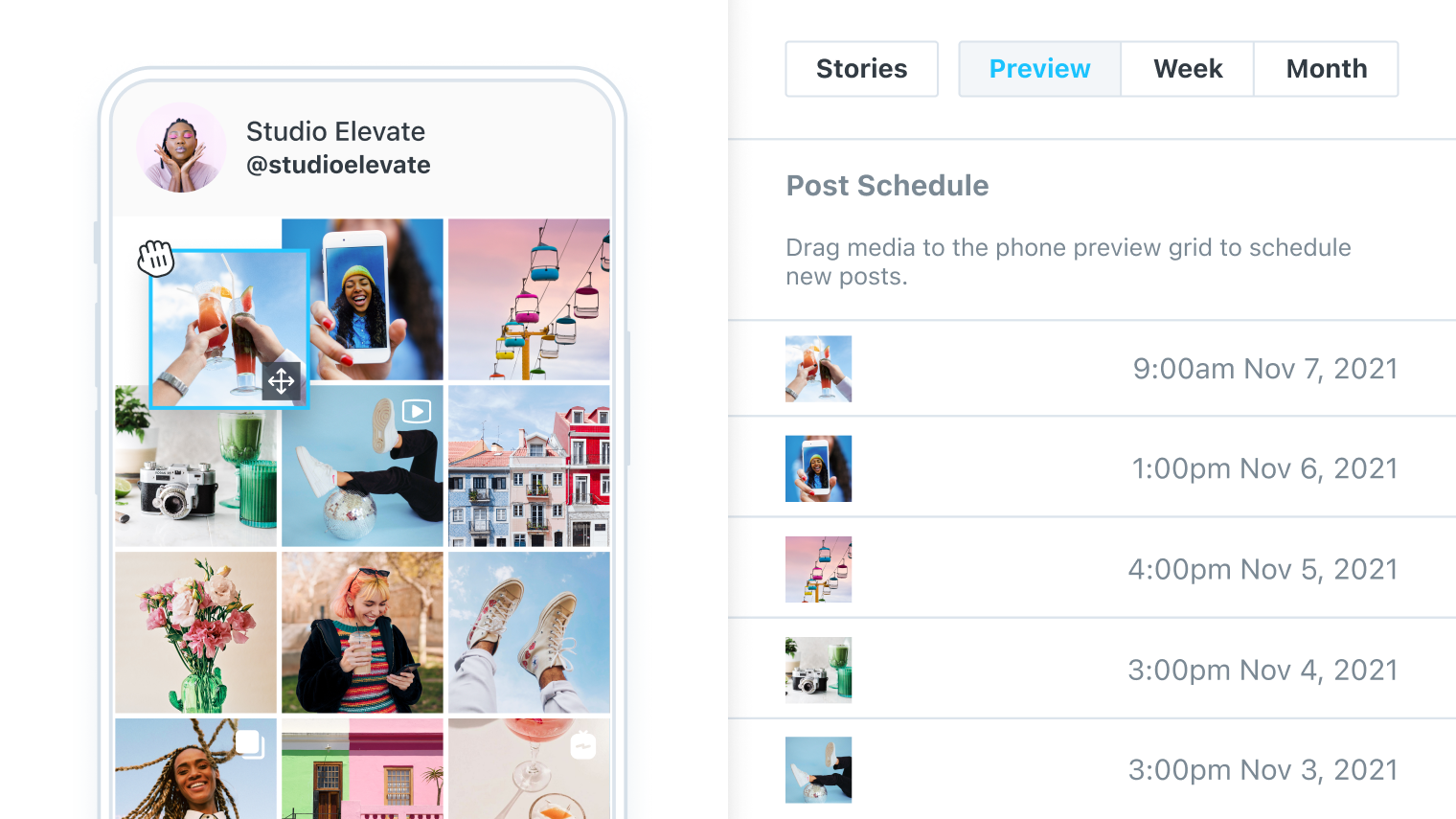Click the carousel multi-image icon on portrait post

(x=250, y=744)
